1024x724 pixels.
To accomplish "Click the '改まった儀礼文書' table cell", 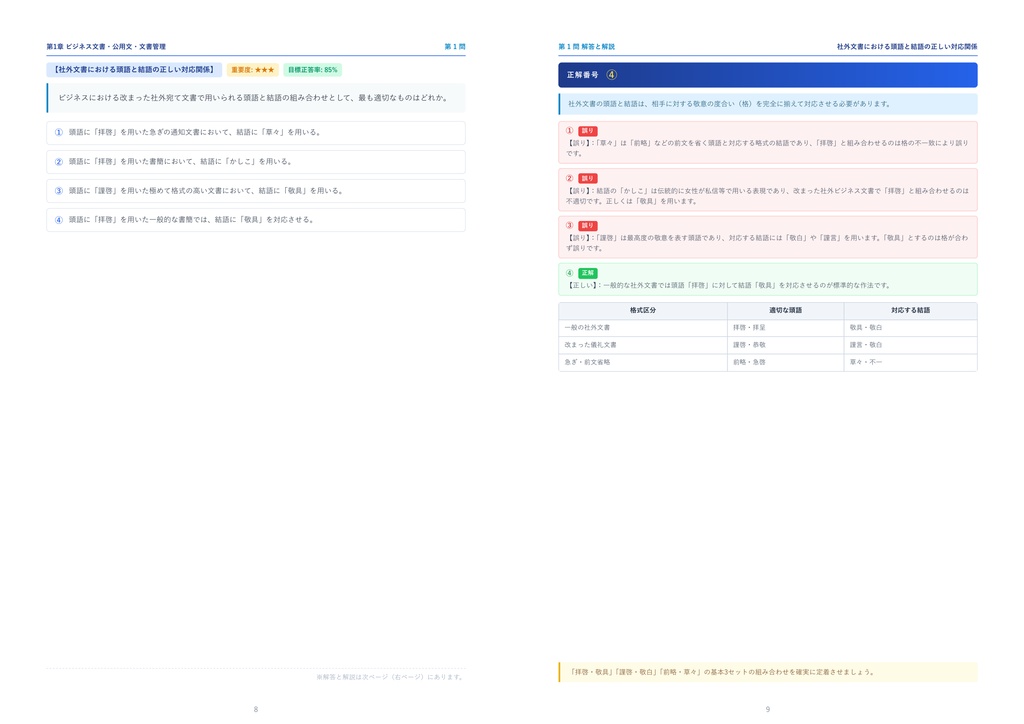I will (643, 345).
